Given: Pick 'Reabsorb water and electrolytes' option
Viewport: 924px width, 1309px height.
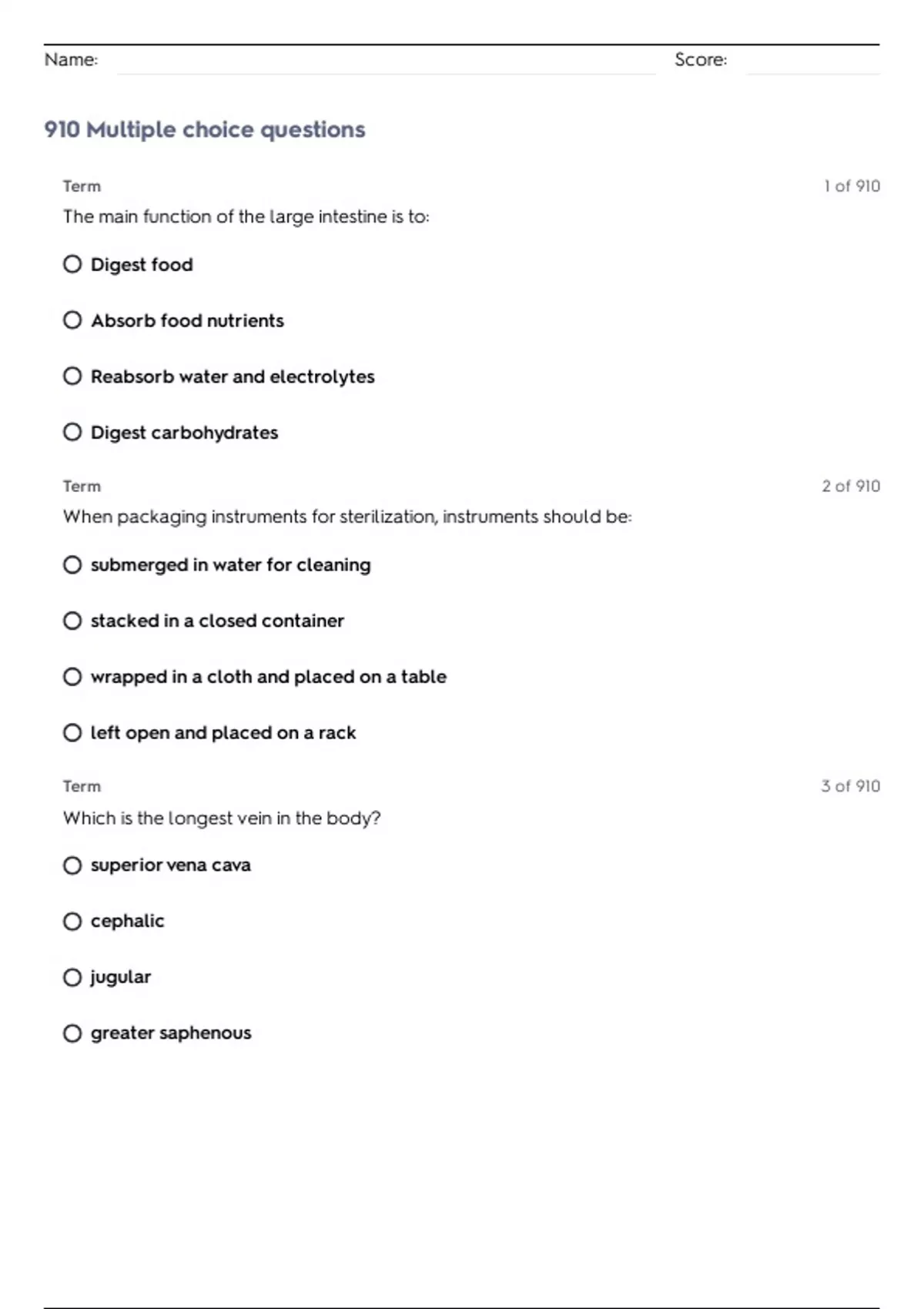Looking at the screenshot, I should (x=72, y=377).
